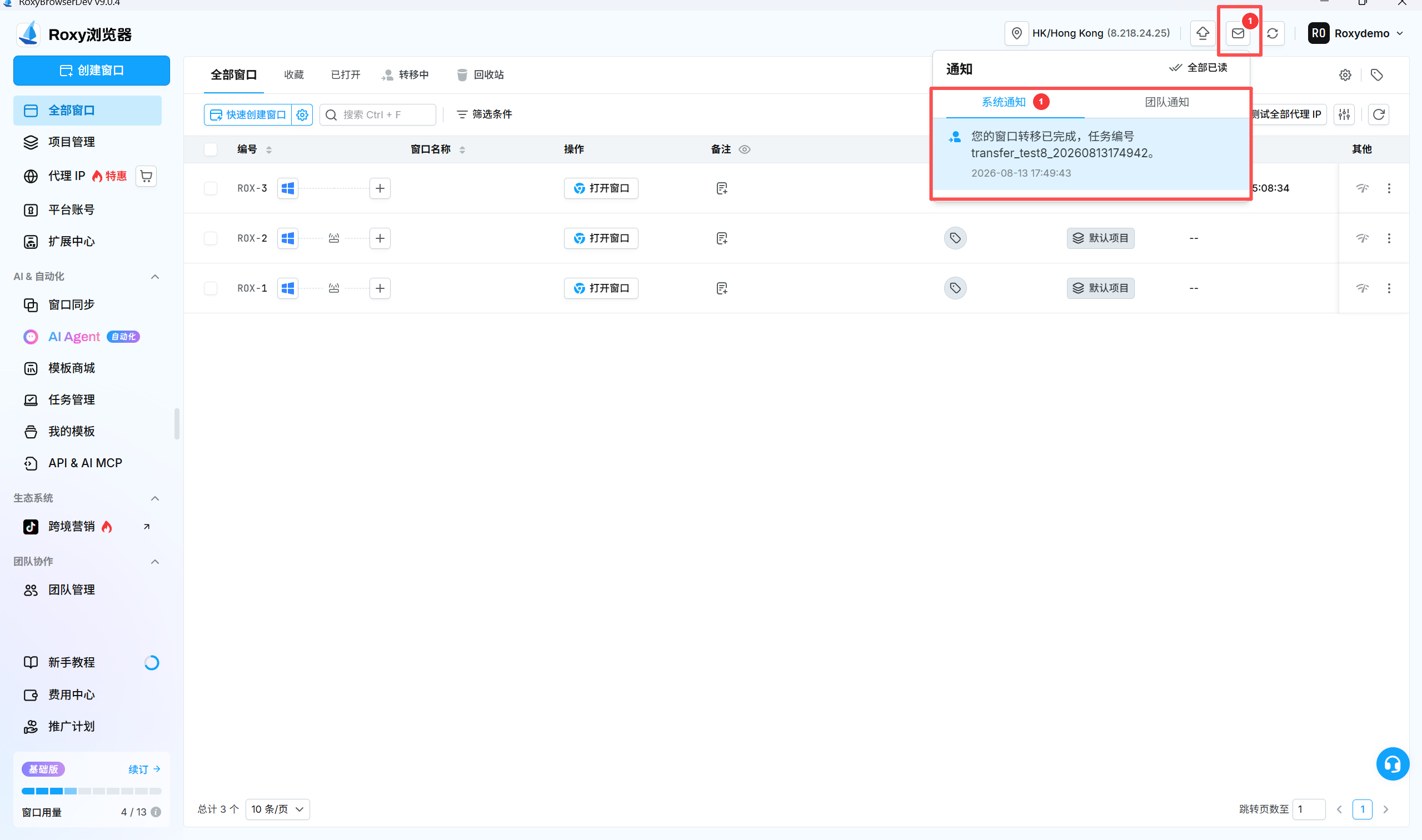This screenshot has height=840, width=1422.
Task: Open the customer support headset button
Action: tap(1393, 764)
